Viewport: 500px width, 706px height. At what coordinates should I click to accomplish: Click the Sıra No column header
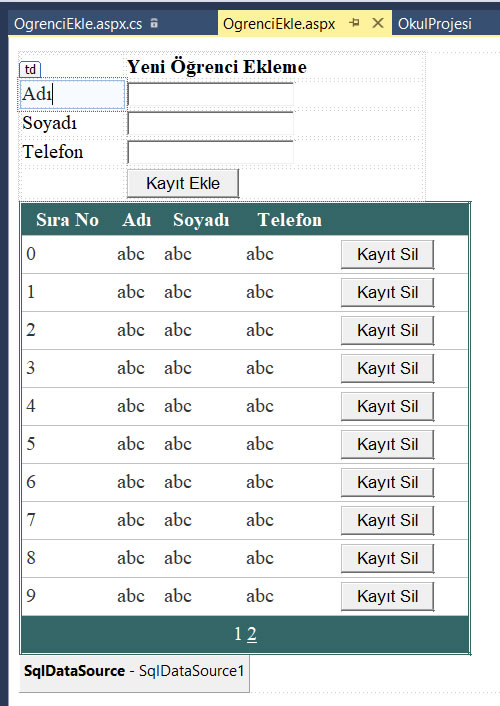[68, 220]
